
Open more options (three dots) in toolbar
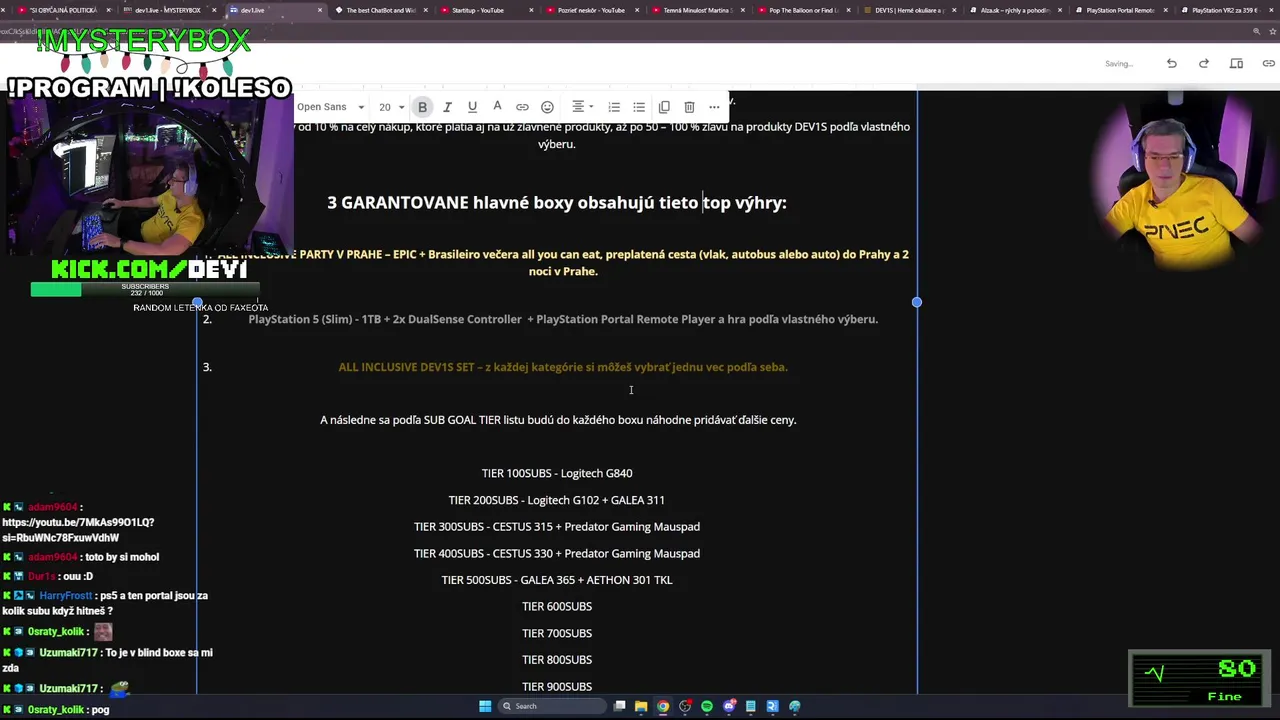click(x=714, y=107)
